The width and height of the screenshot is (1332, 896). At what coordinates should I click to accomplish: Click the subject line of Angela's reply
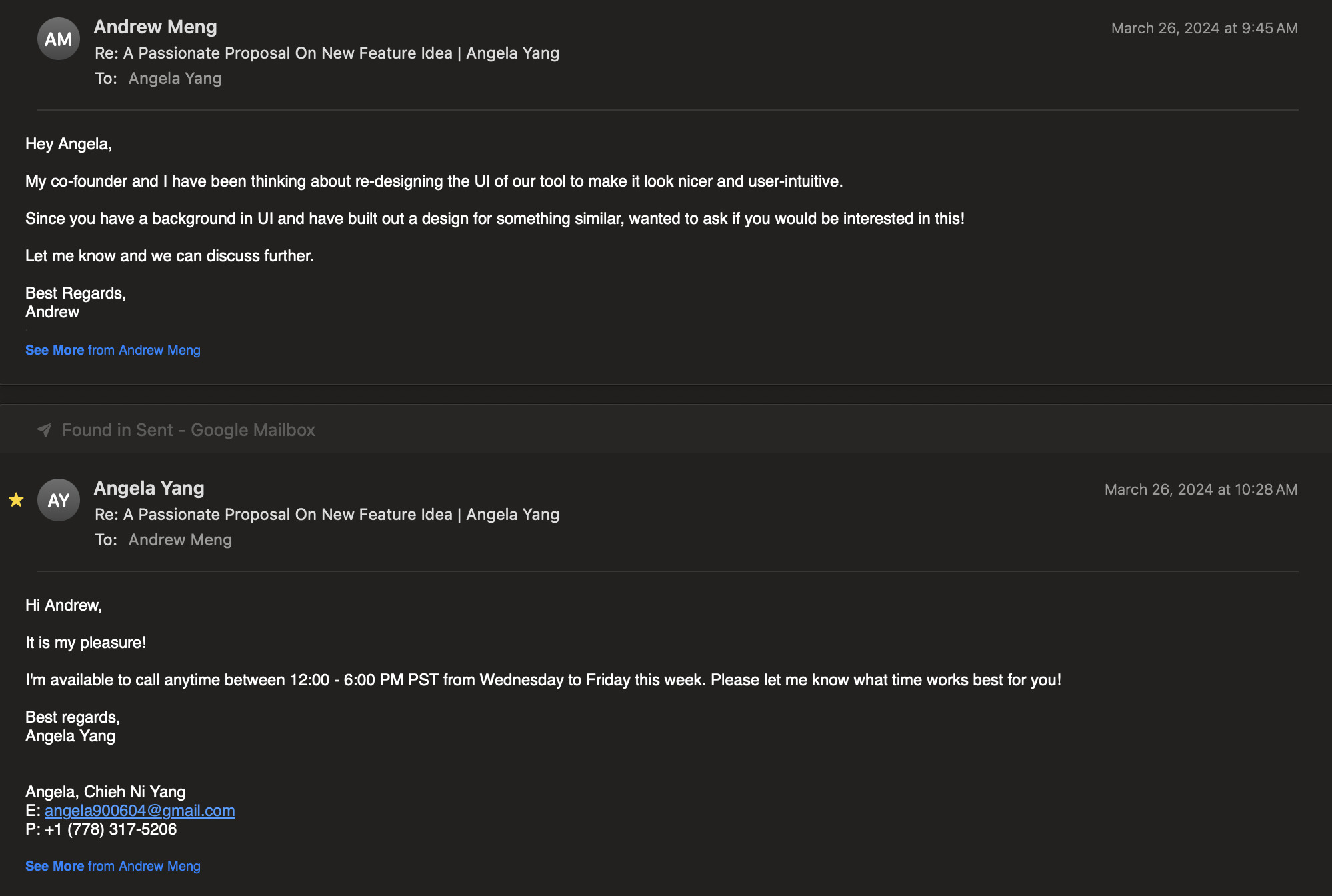coord(327,515)
